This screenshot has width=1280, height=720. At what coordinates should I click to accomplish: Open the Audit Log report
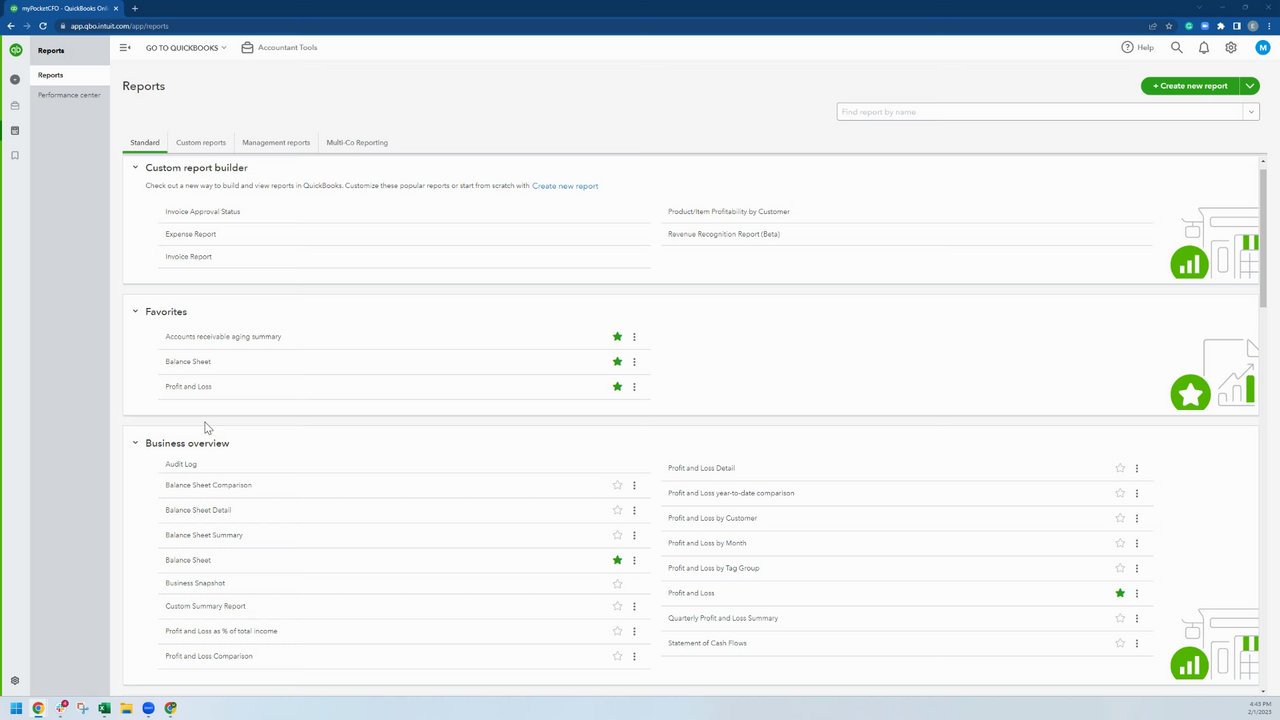tap(181, 464)
